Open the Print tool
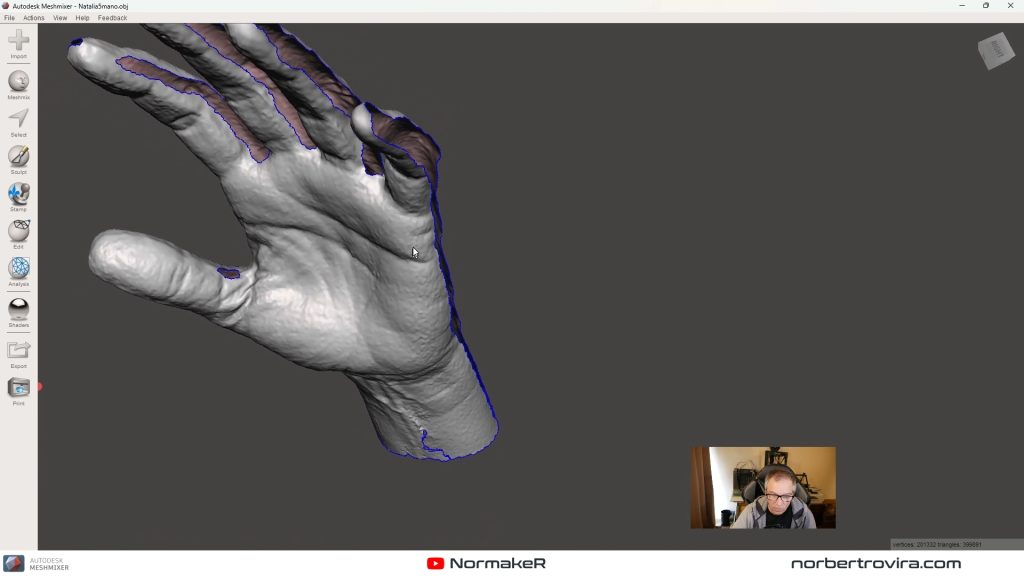Screen dimensions: 1024x576 point(18,388)
